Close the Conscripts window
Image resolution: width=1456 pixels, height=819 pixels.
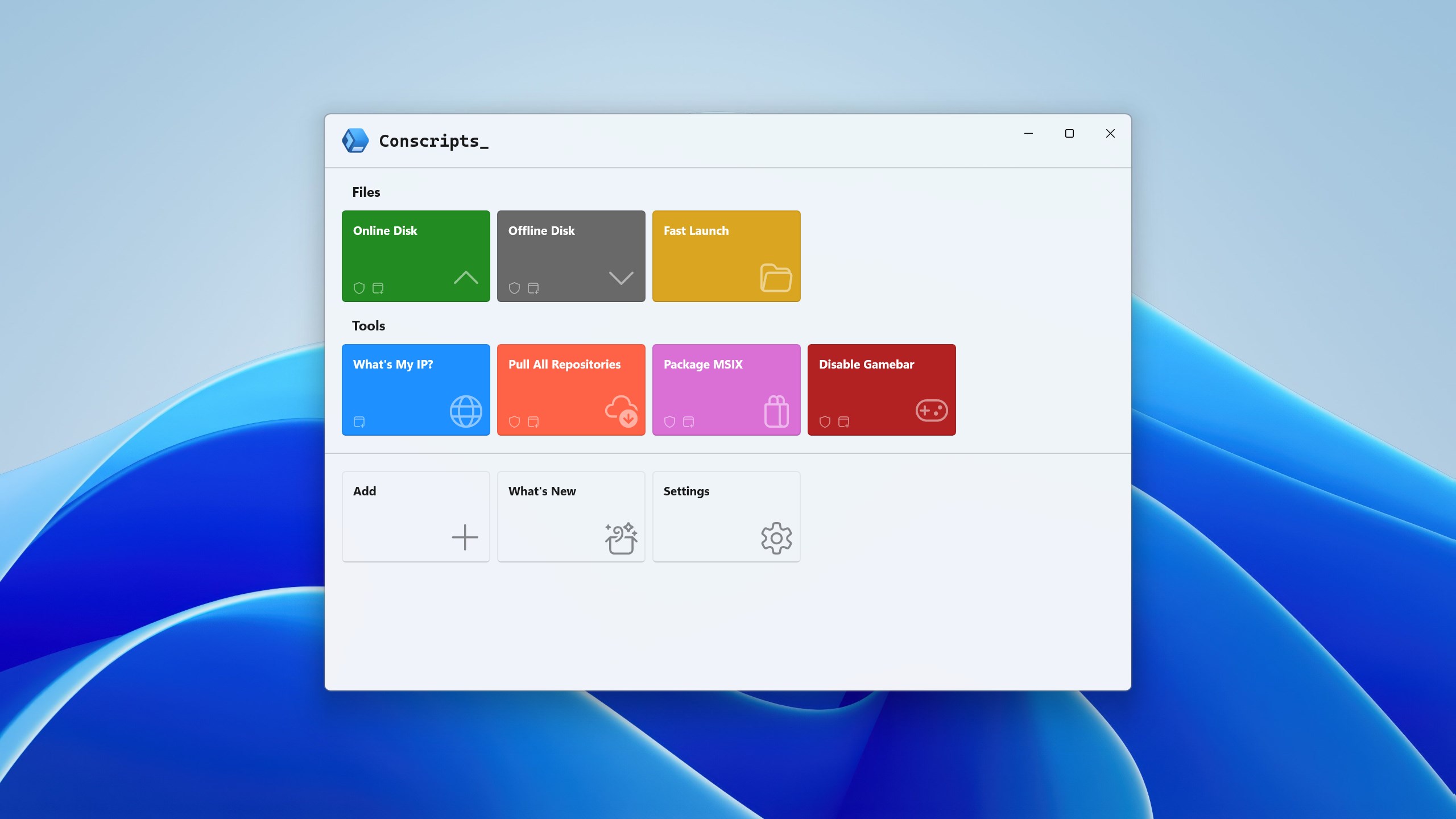[1110, 133]
